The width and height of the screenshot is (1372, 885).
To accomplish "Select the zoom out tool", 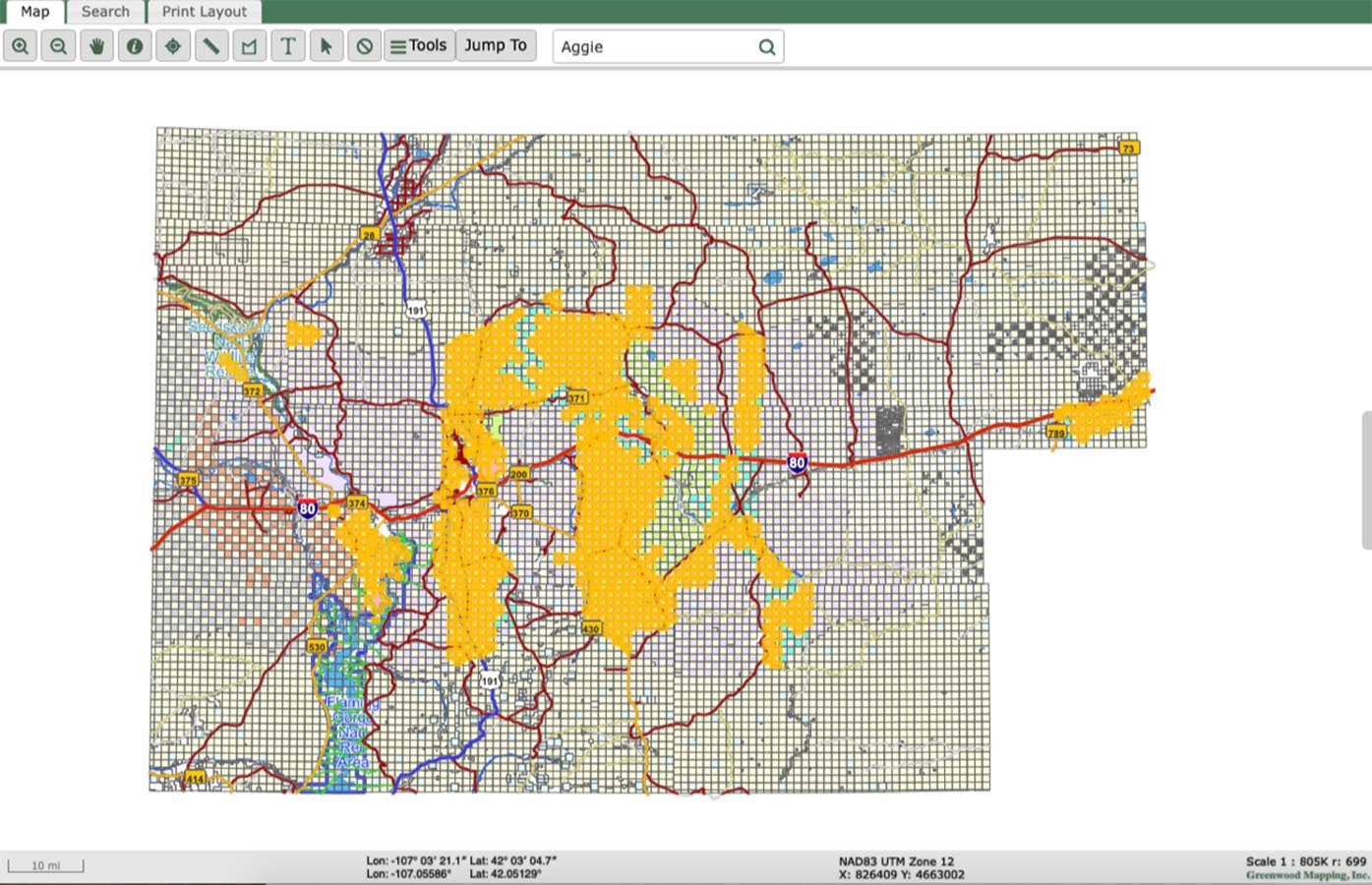I will [59, 46].
